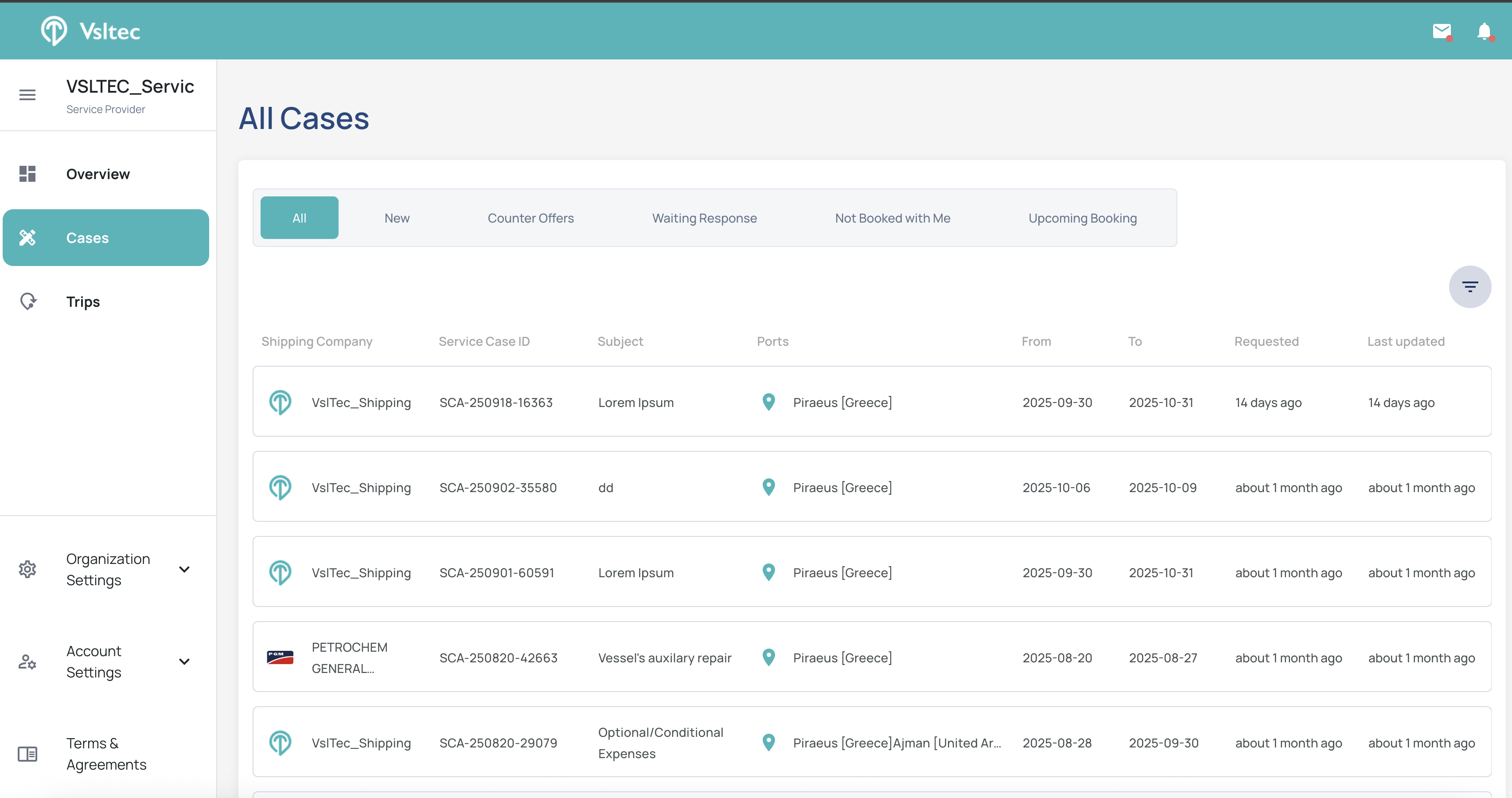Switch to the New tab
This screenshot has height=798, width=1512.
(x=397, y=218)
